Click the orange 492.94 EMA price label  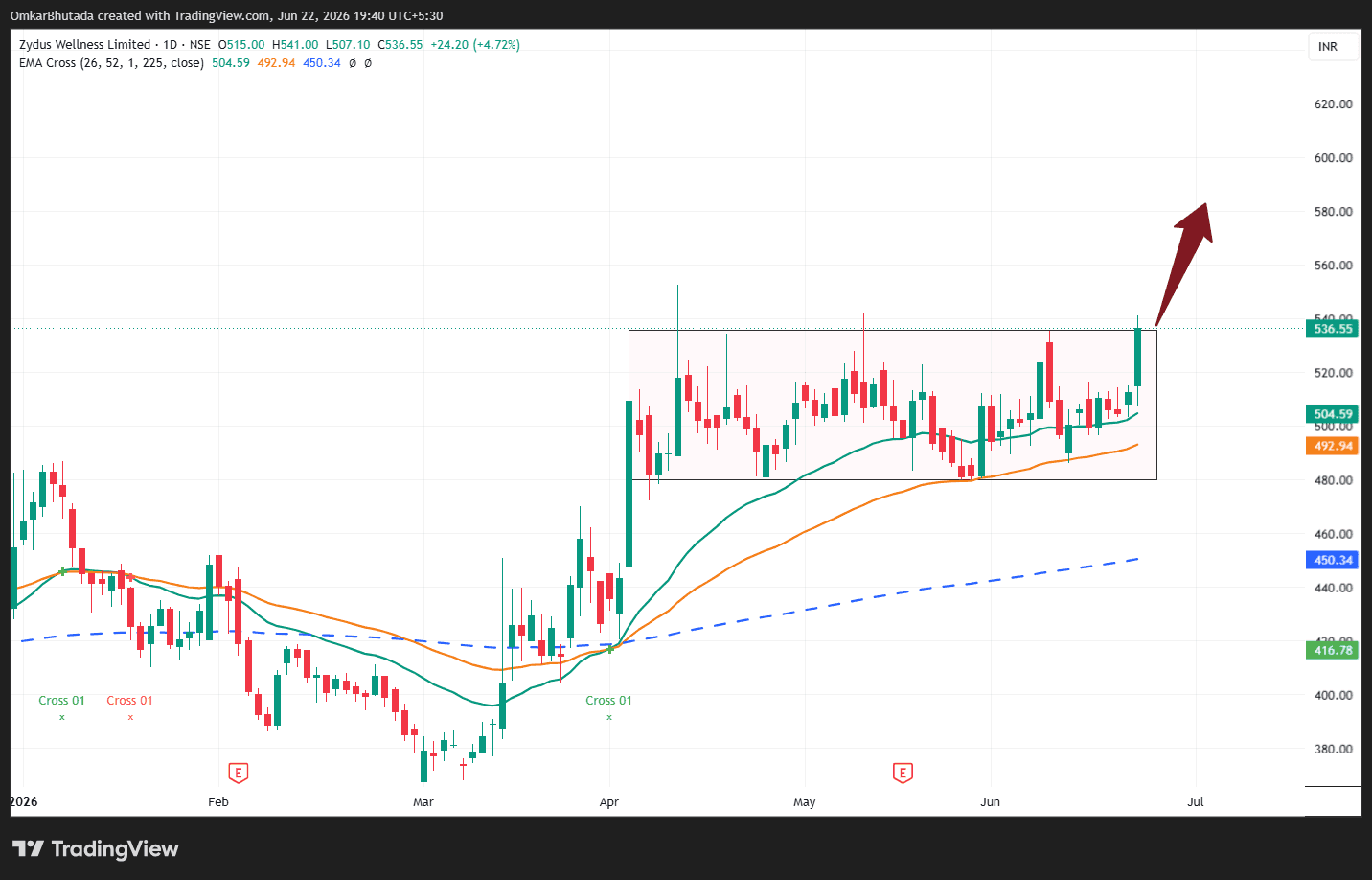(1333, 446)
